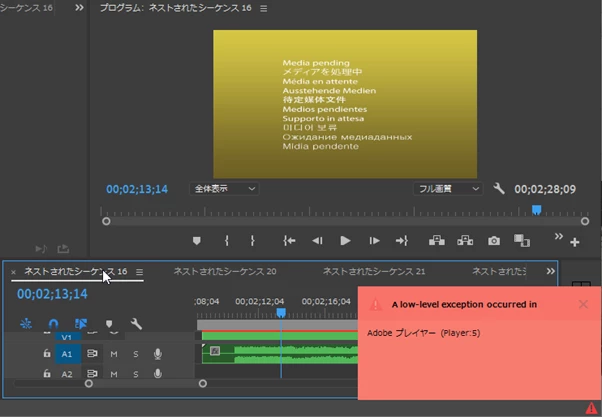This screenshot has height=417, width=602.
Task: Click the timeline playhead marker
Action: pos(281,313)
